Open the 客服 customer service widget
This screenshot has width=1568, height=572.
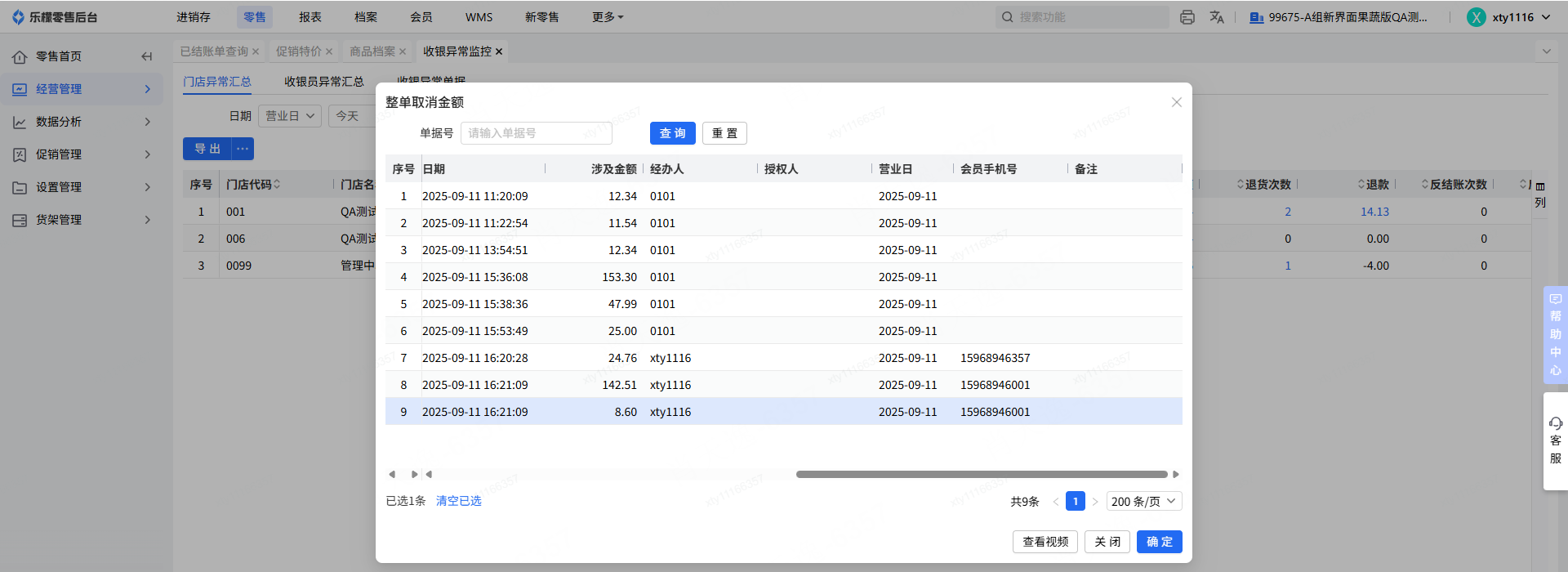pyautogui.click(x=1555, y=441)
